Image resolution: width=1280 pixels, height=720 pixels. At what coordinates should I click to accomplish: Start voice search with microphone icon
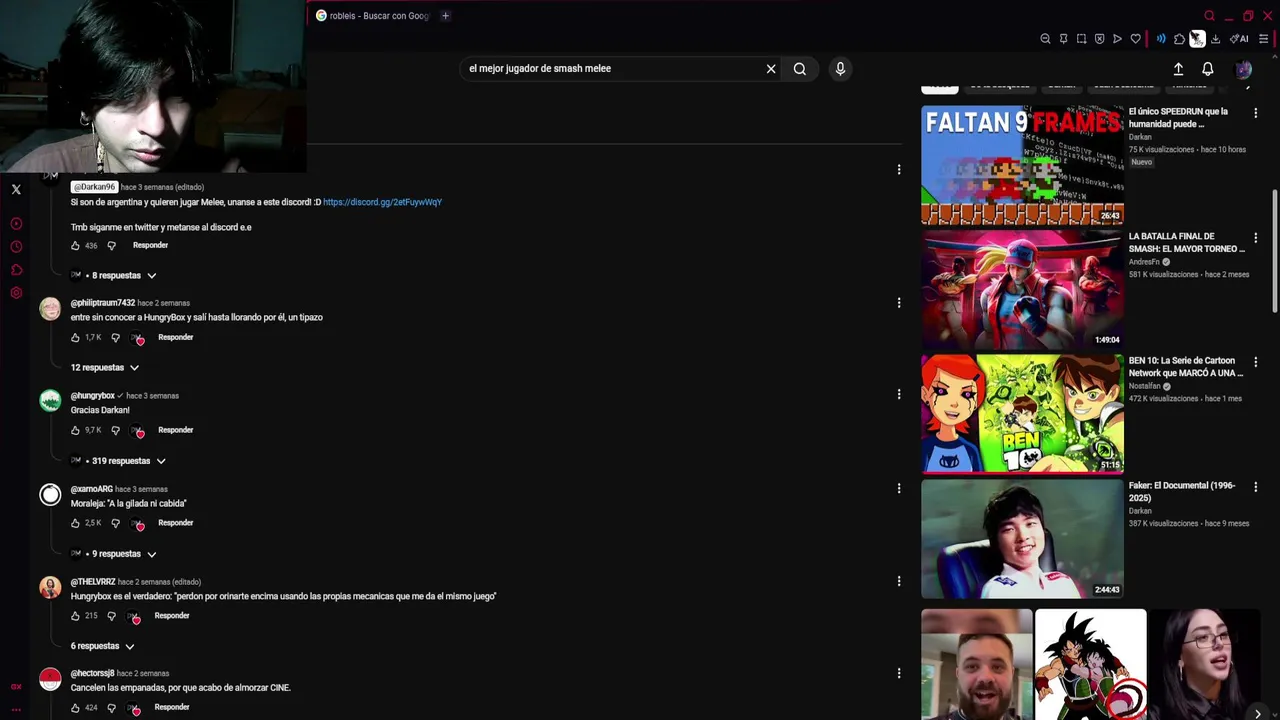(840, 69)
